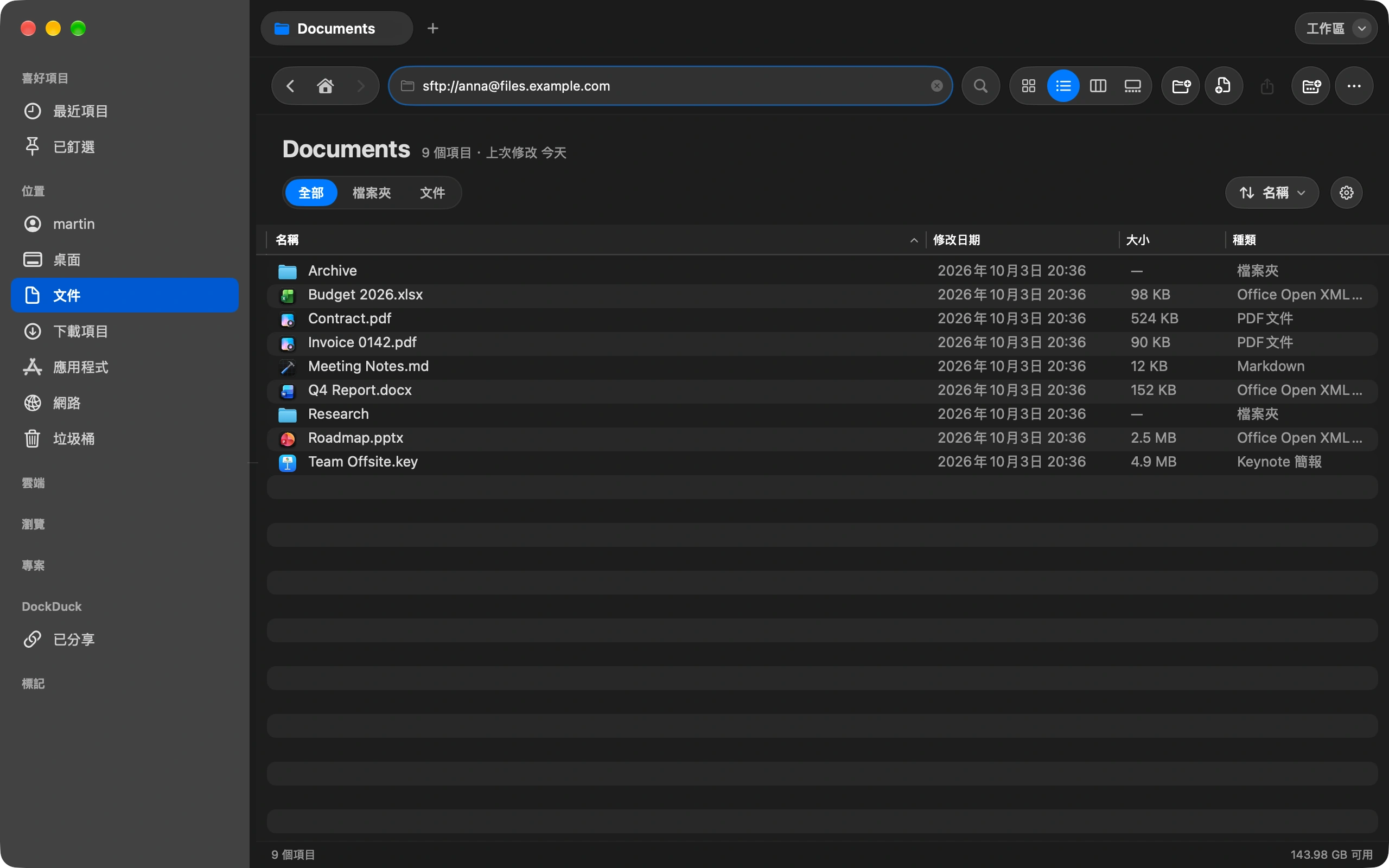Select the Documents window tab
The image size is (1389, 868).
(x=336, y=28)
